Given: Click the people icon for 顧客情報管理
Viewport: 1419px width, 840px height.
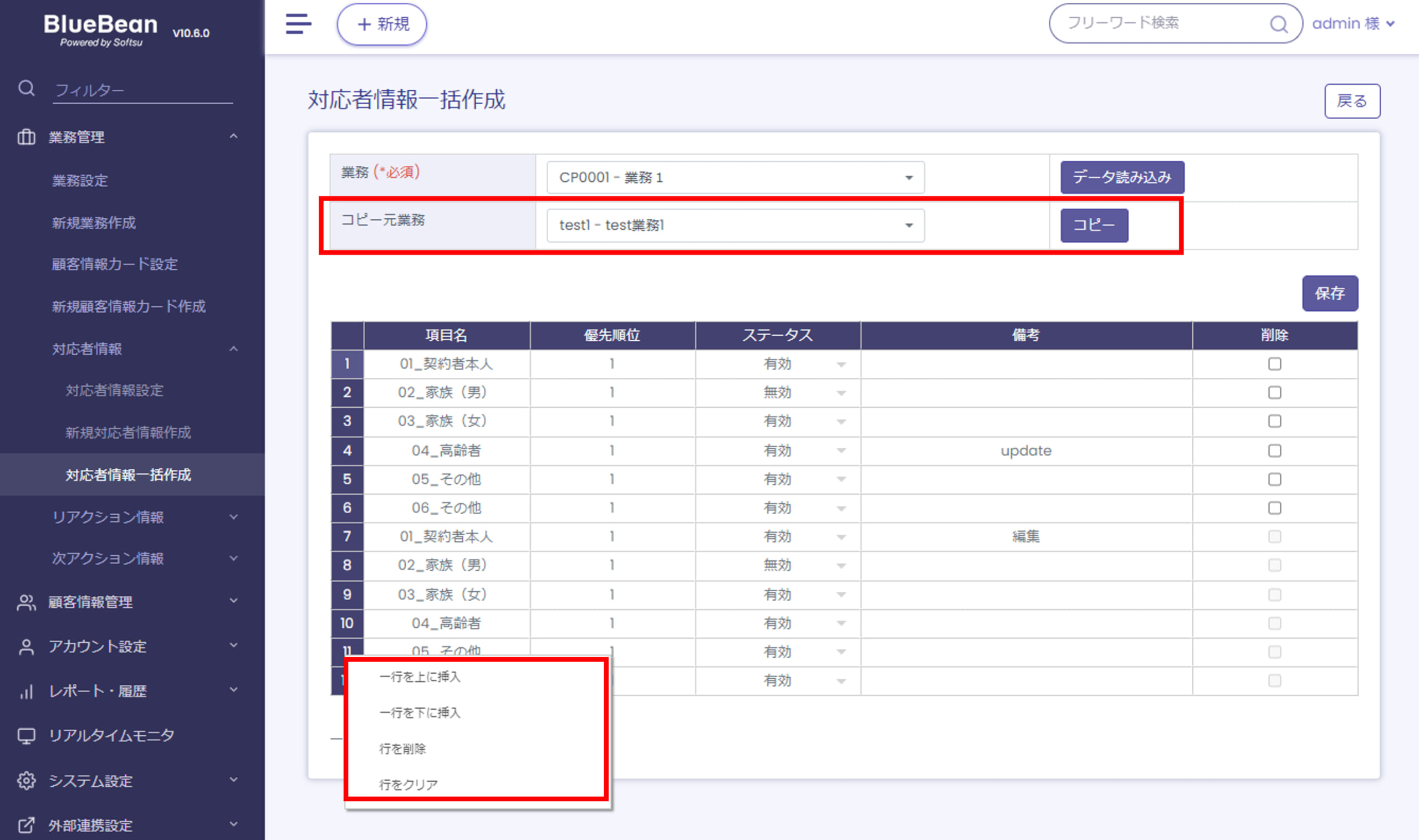Looking at the screenshot, I should click(26, 602).
